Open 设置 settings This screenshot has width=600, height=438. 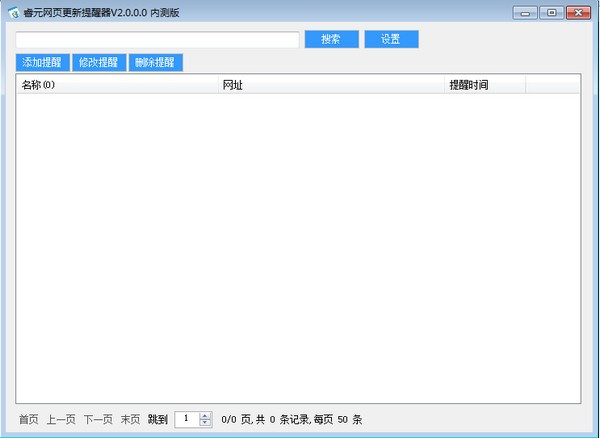(391, 39)
